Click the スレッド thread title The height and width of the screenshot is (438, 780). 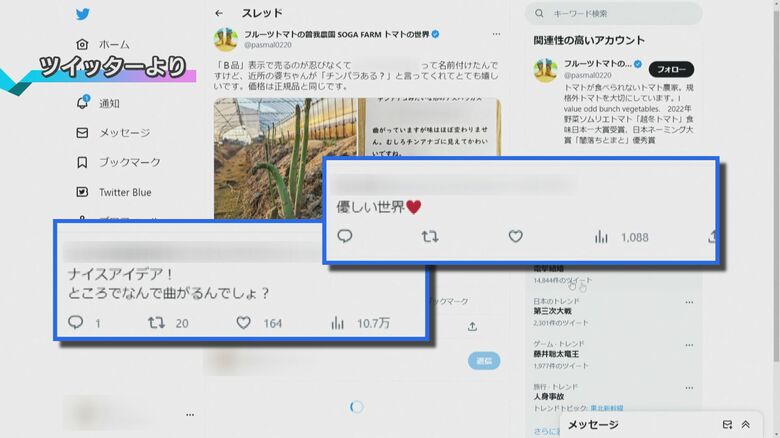(262, 13)
